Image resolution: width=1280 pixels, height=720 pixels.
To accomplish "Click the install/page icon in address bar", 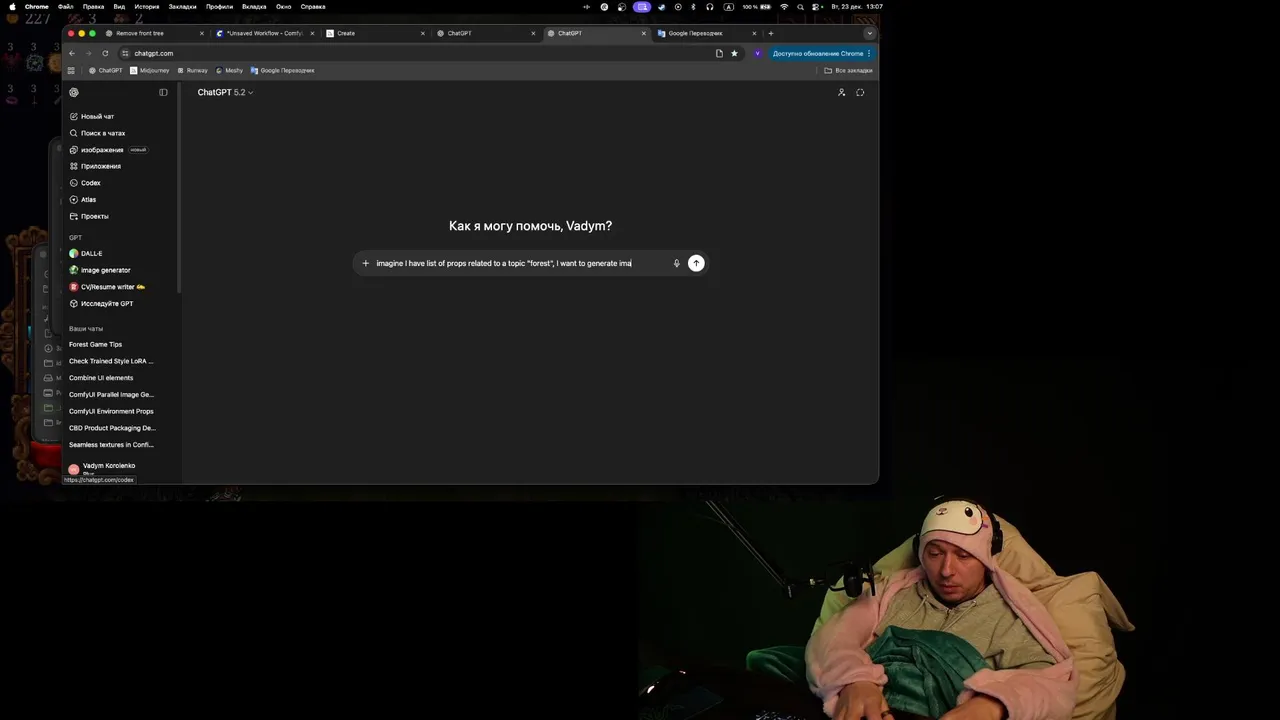I will click(x=719, y=53).
